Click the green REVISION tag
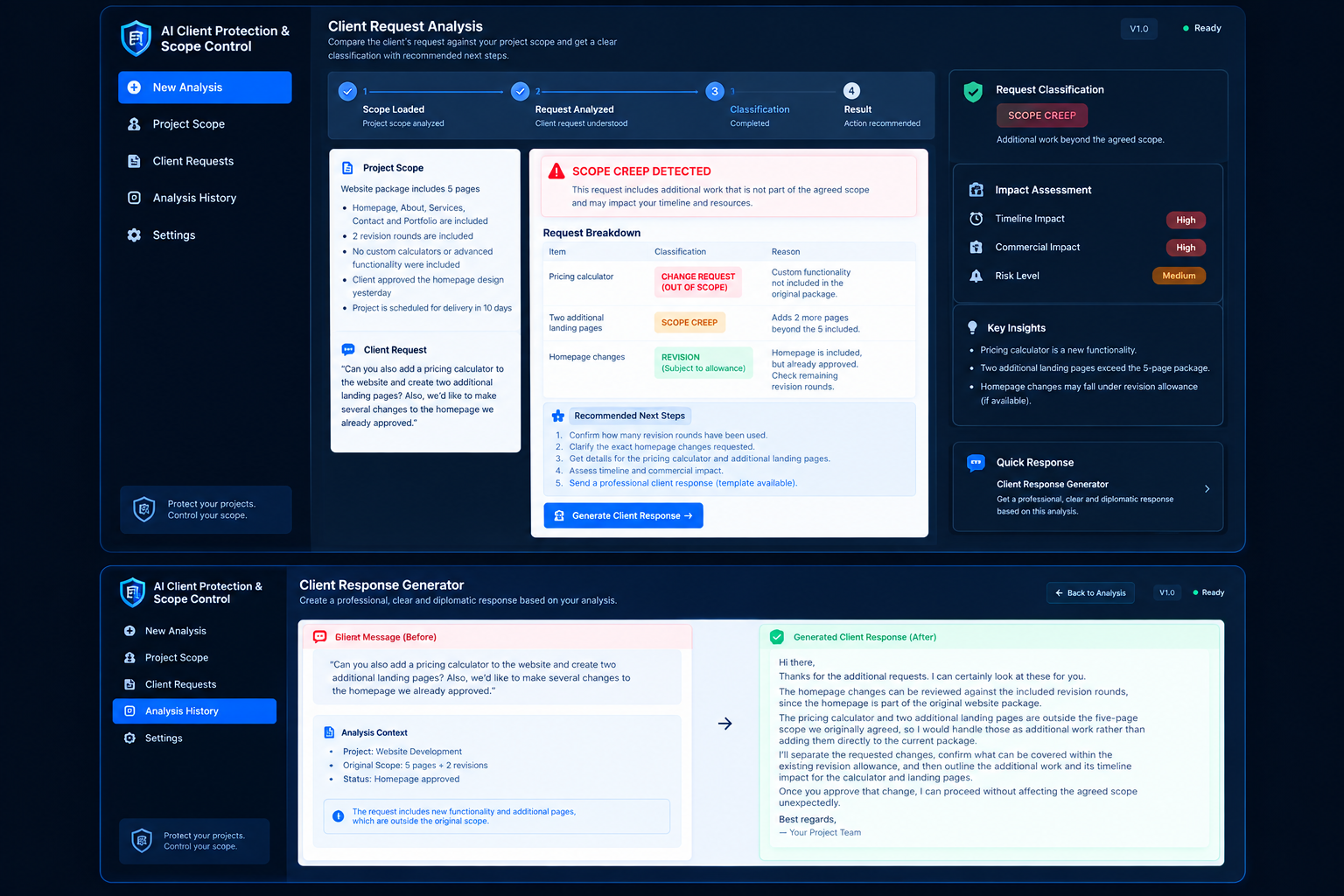Screen dimensions: 1344x896 703,362
